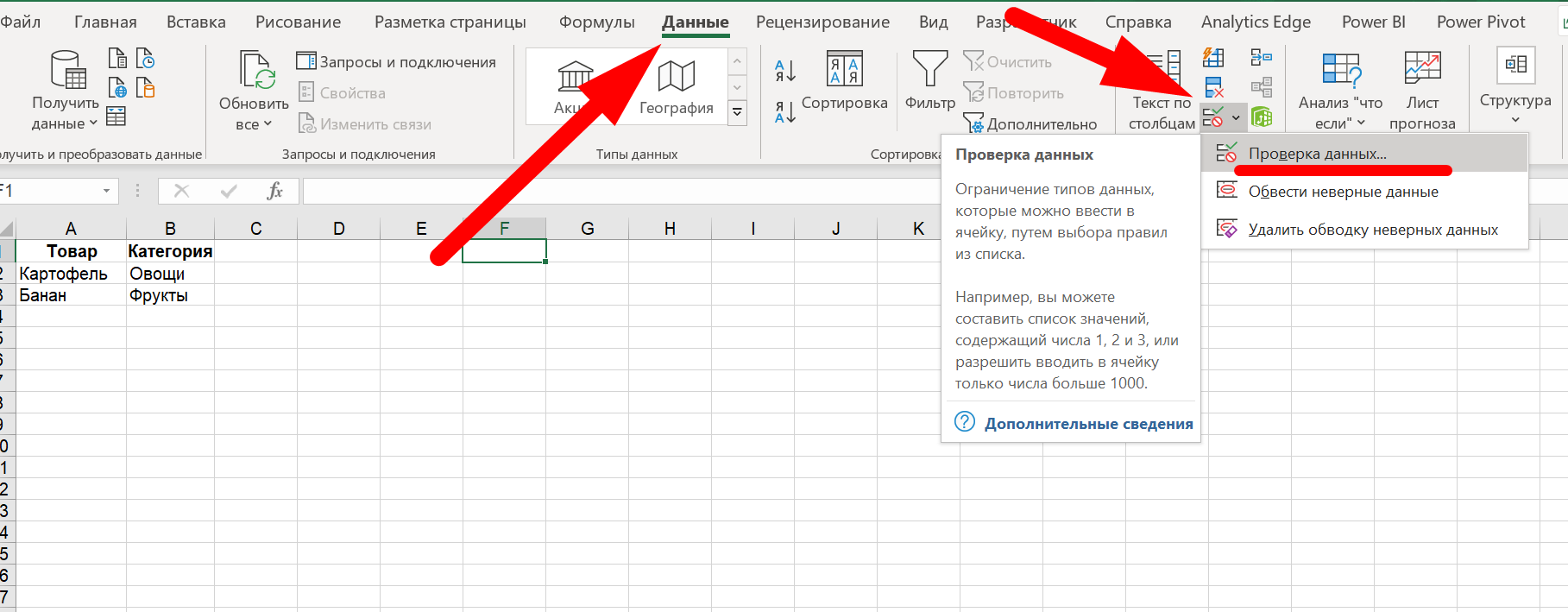1568x612 pixels.
Task: Open the Лист прогноза forecast sheet
Action: (1422, 90)
